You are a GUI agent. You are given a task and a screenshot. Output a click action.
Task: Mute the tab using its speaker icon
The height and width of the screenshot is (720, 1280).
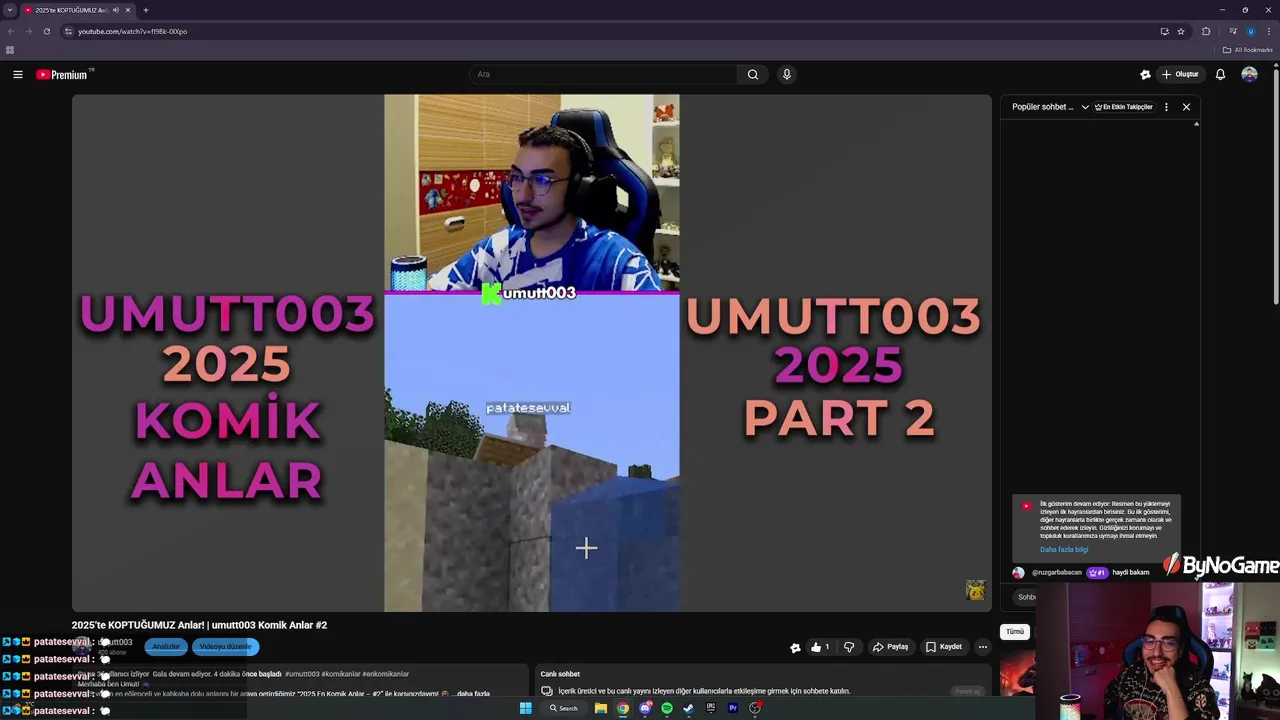(x=115, y=10)
